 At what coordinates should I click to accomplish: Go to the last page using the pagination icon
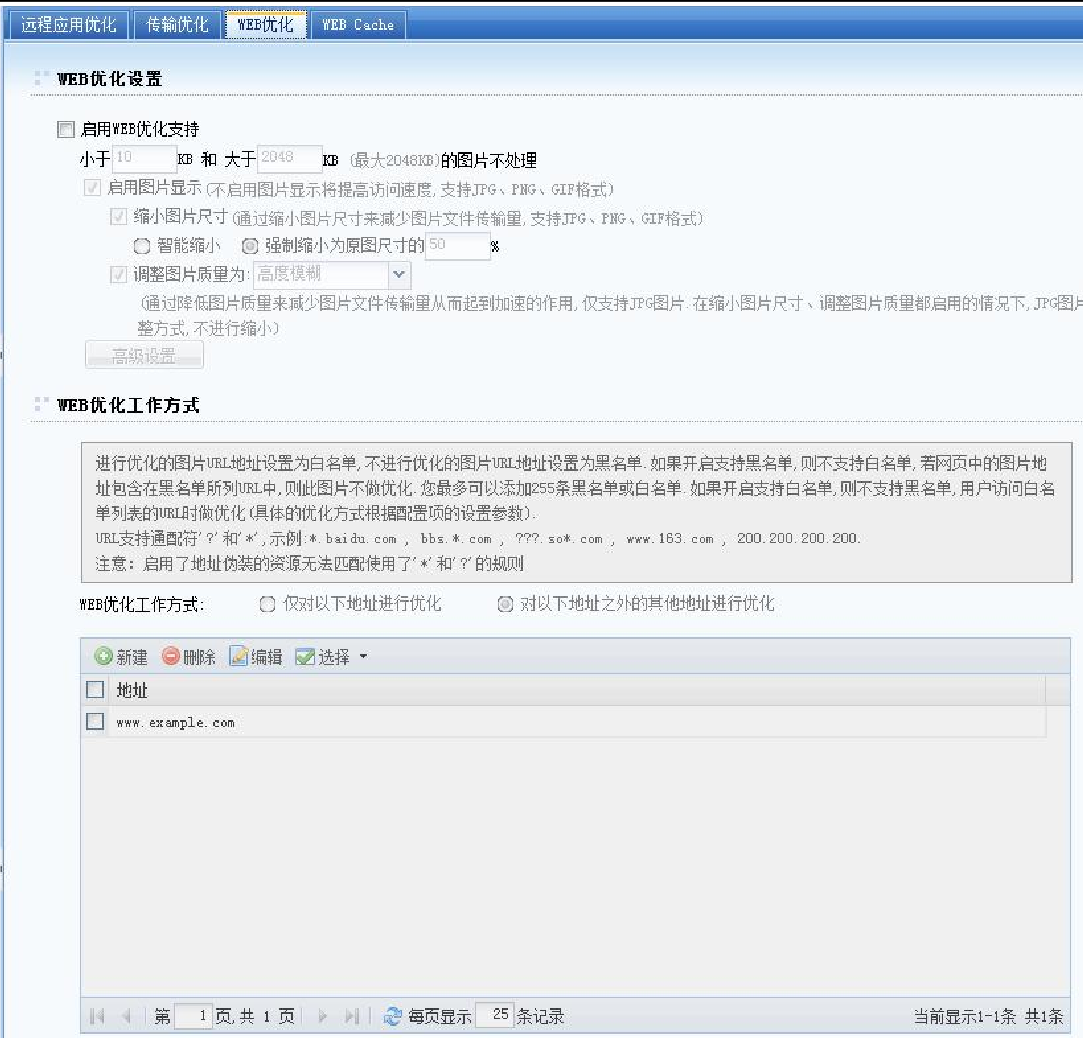[351, 1016]
